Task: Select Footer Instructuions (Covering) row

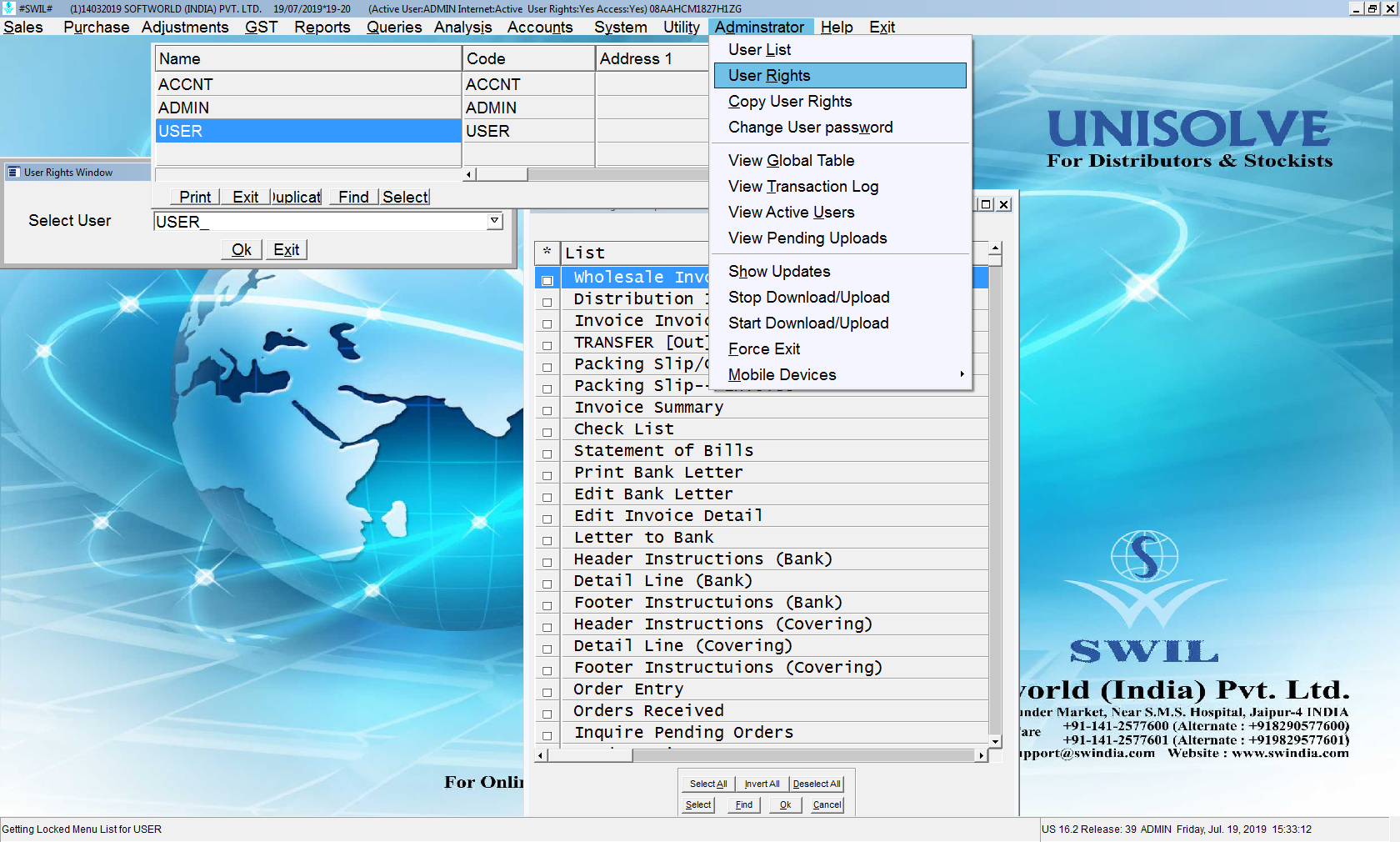Action: click(775, 667)
